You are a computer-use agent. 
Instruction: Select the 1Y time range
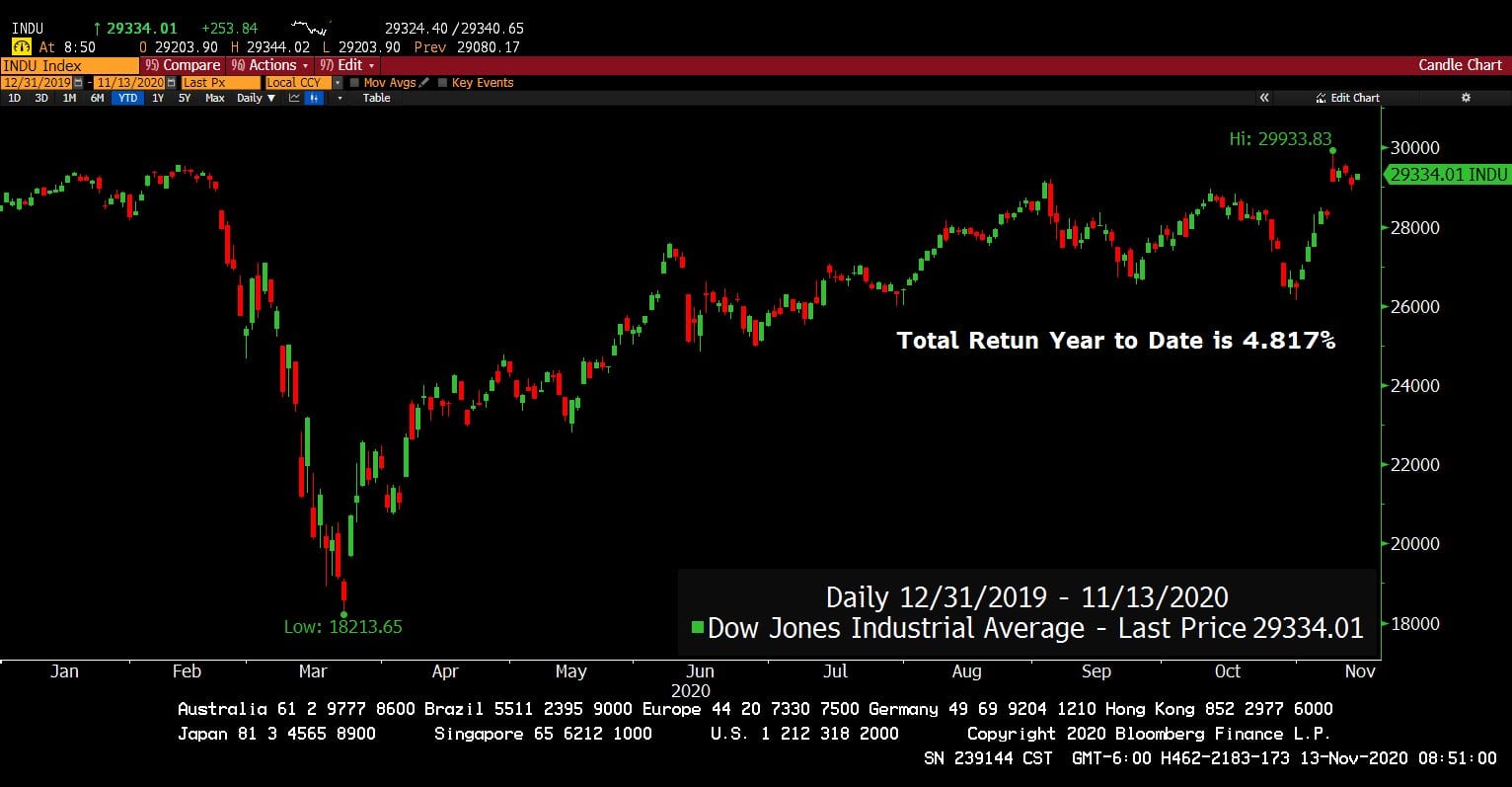pyautogui.click(x=158, y=98)
